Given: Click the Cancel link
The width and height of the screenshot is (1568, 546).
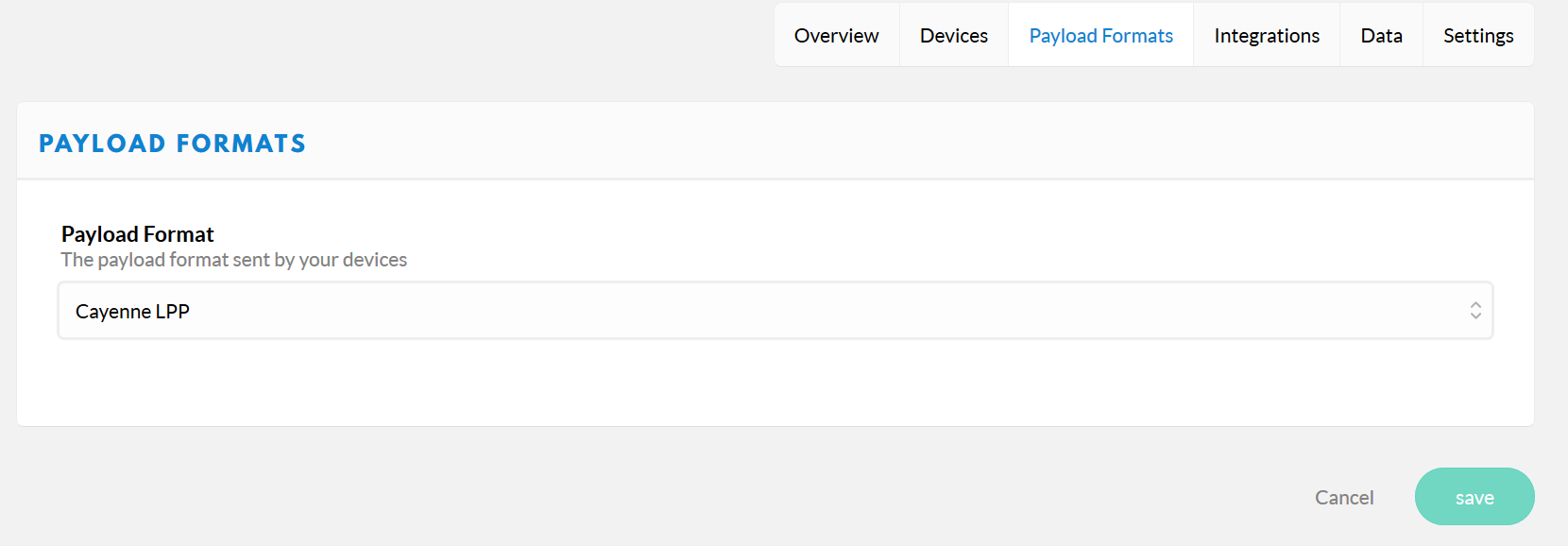Looking at the screenshot, I should (x=1344, y=498).
